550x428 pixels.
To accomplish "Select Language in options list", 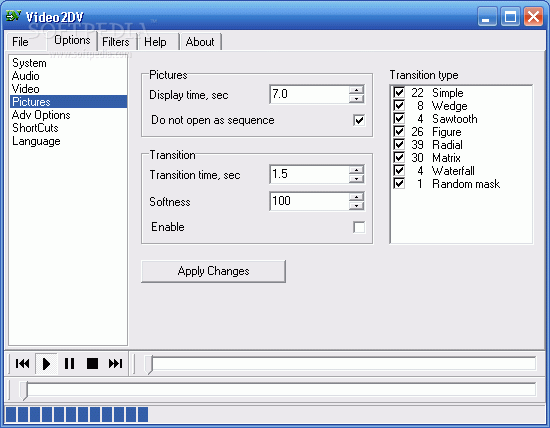I will point(68,141).
